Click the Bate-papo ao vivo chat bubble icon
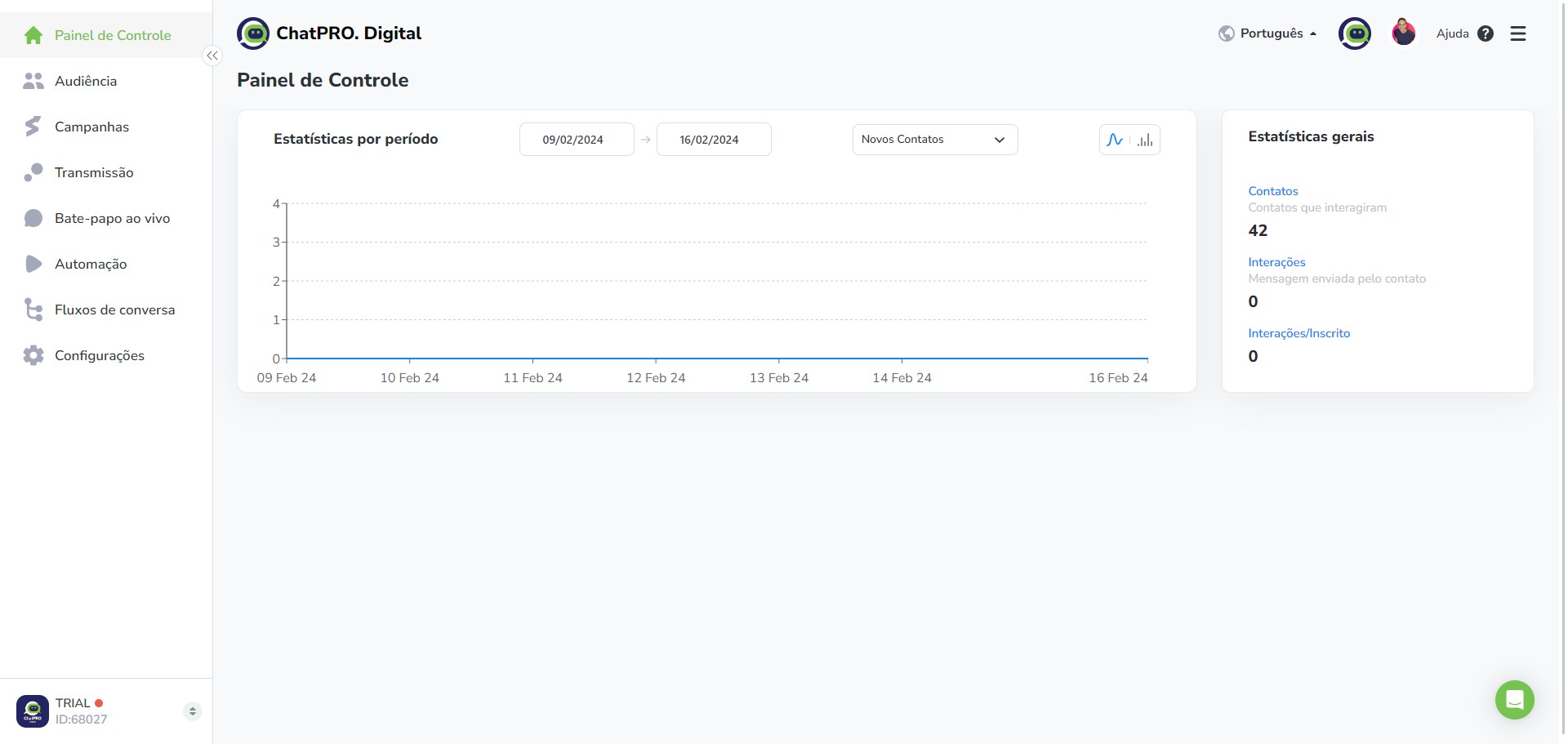This screenshot has height=744, width=1568. (x=33, y=218)
